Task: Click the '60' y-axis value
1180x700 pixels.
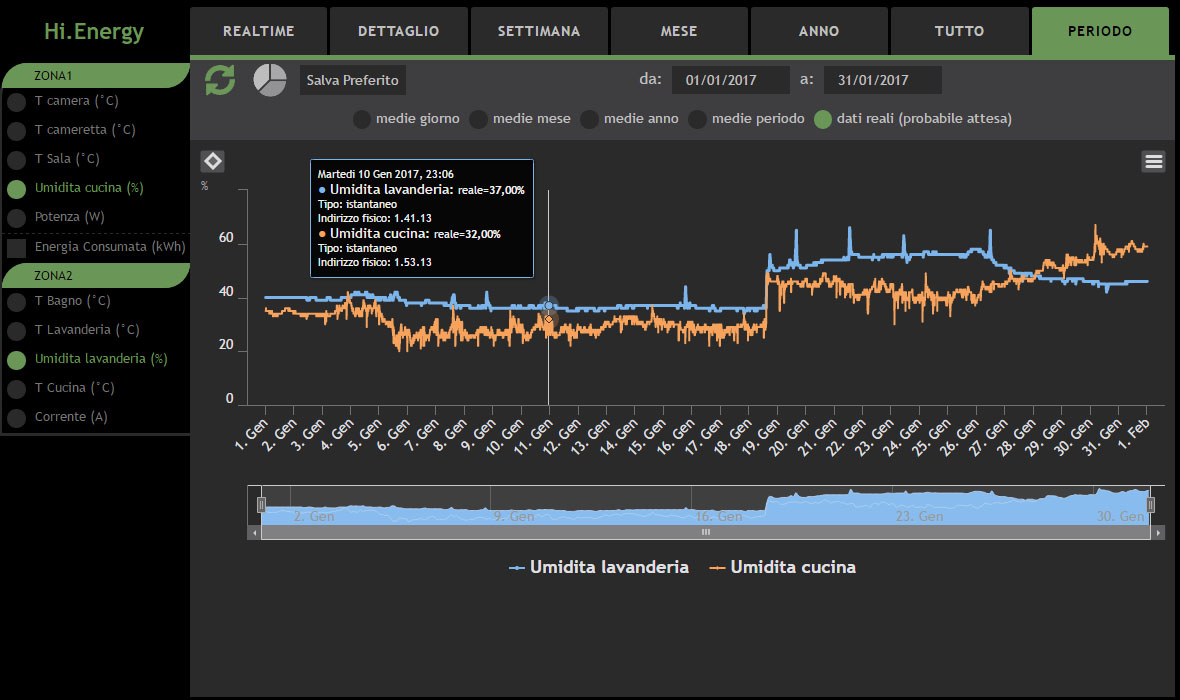Action: [x=226, y=238]
